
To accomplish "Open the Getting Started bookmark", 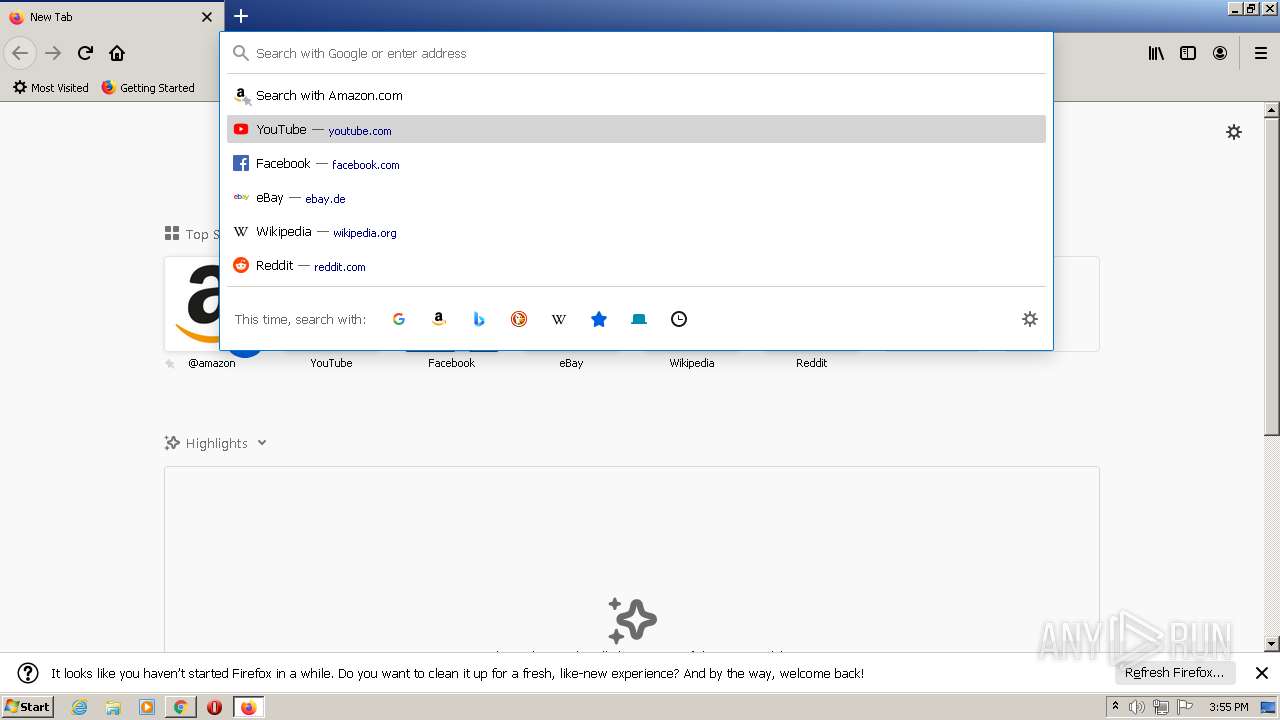I will click(x=148, y=88).
